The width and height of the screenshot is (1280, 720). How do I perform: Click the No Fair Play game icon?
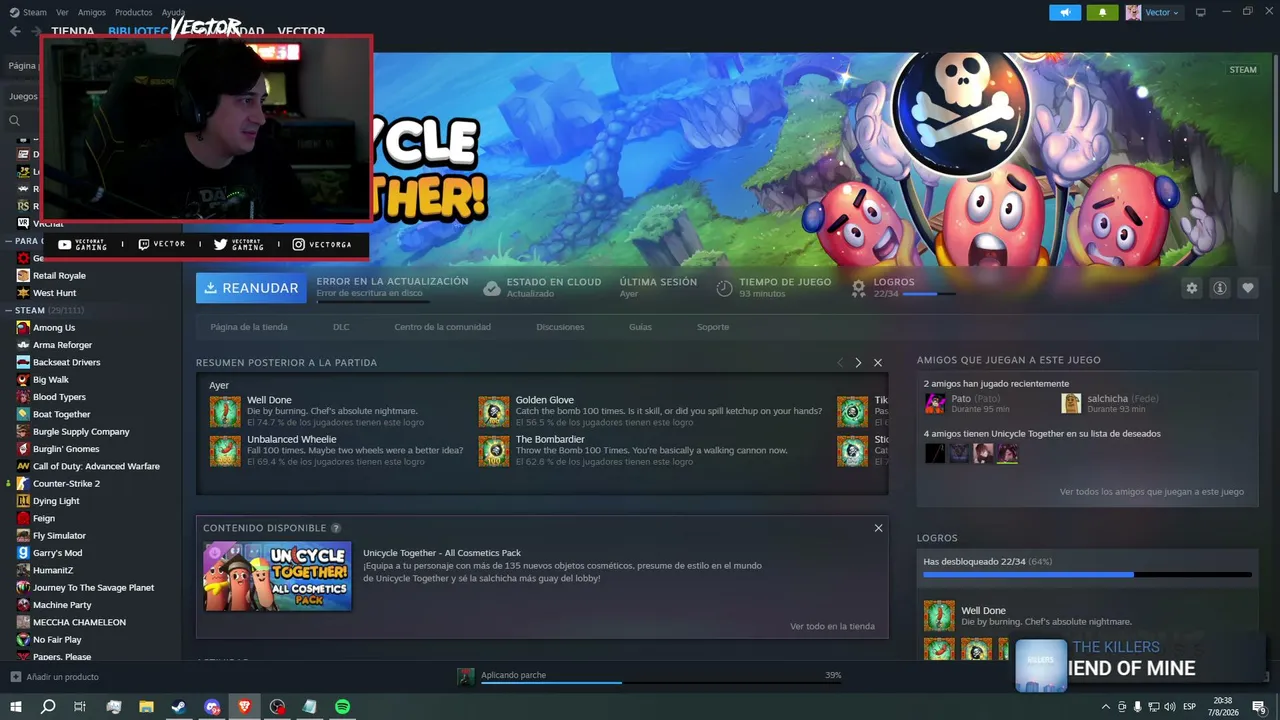point(23,640)
